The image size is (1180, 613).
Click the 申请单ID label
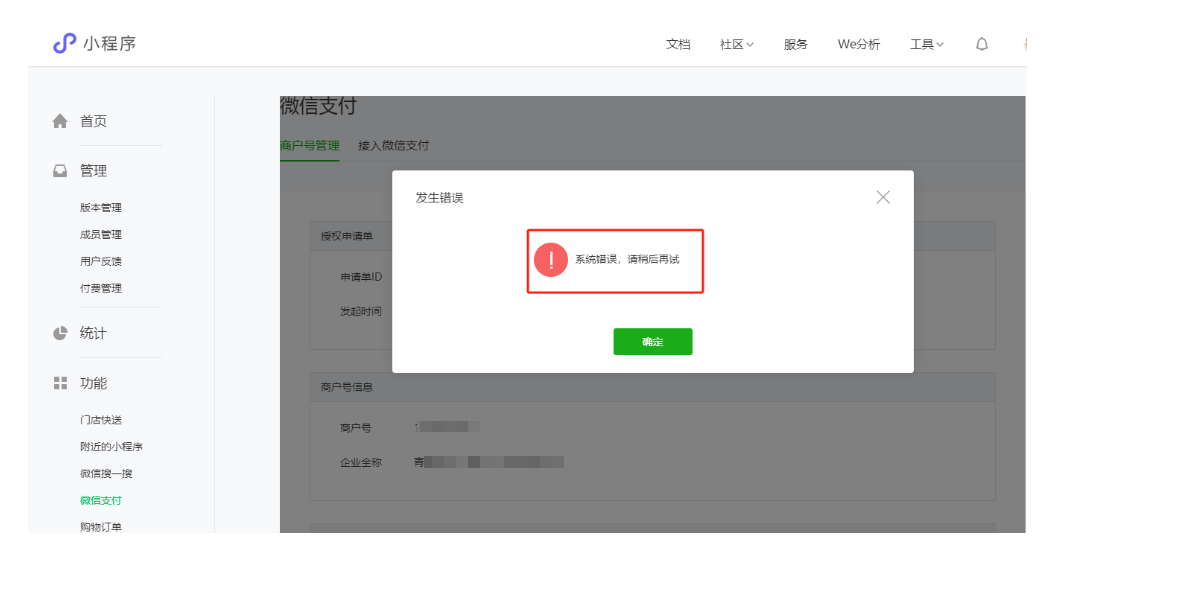361,277
